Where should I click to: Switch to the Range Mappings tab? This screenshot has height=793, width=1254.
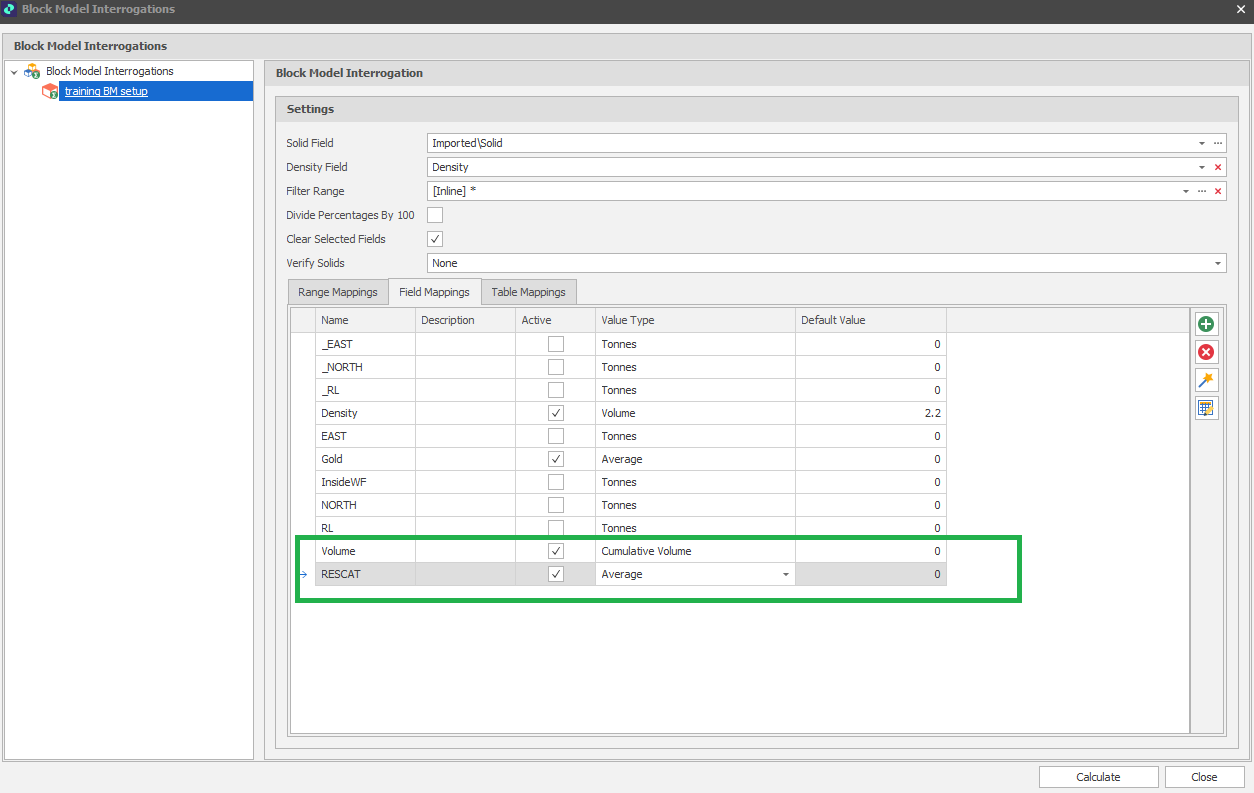(338, 292)
